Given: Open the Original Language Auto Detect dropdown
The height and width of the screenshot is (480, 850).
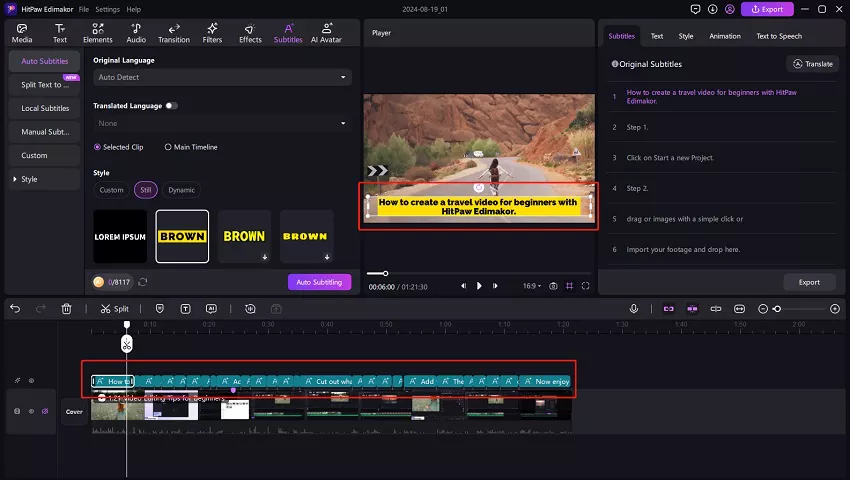Looking at the screenshot, I should [x=222, y=78].
